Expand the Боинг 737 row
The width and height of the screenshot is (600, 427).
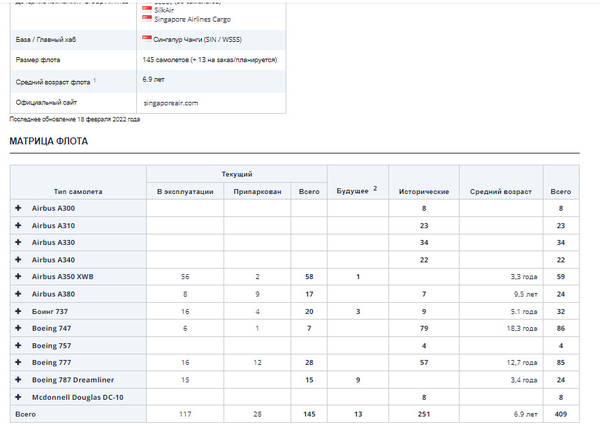[x=18, y=311]
